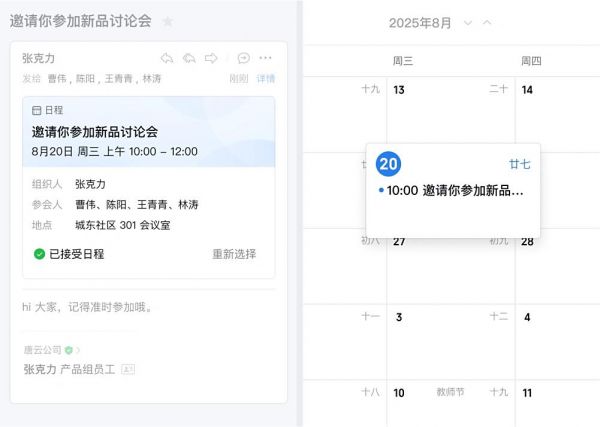Click the reply-all double arrow icon

[189, 58]
